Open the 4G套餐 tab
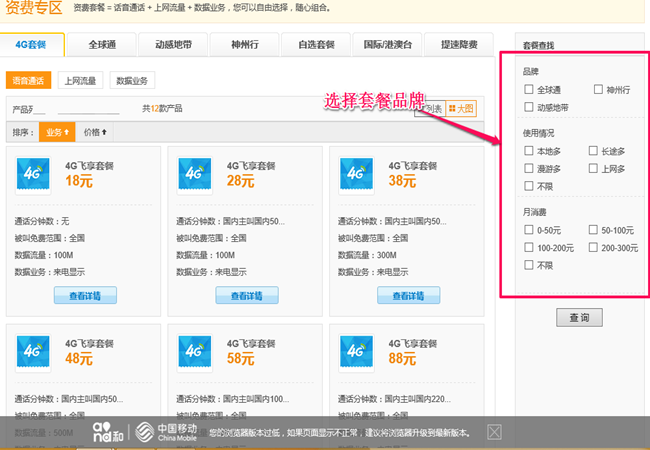The width and height of the screenshot is (650, 450). click(32, 44)
